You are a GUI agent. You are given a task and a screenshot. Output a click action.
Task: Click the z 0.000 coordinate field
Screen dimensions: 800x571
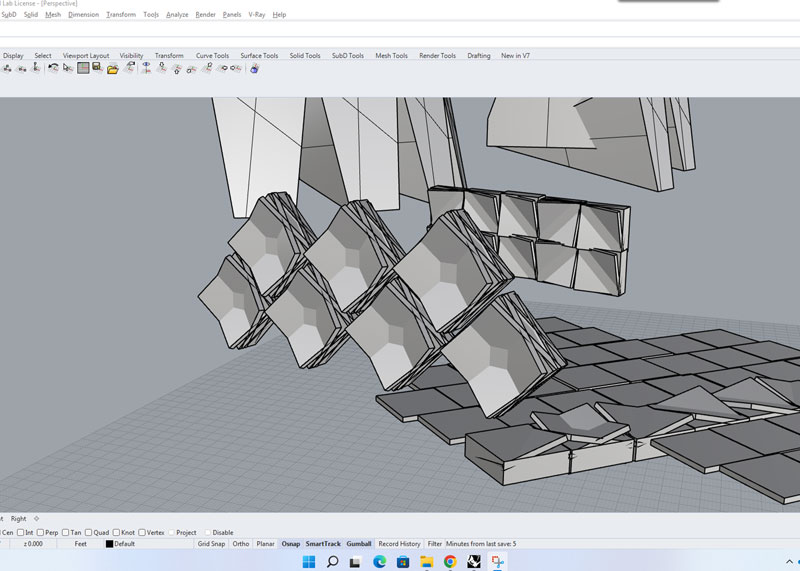pos(33,543)
